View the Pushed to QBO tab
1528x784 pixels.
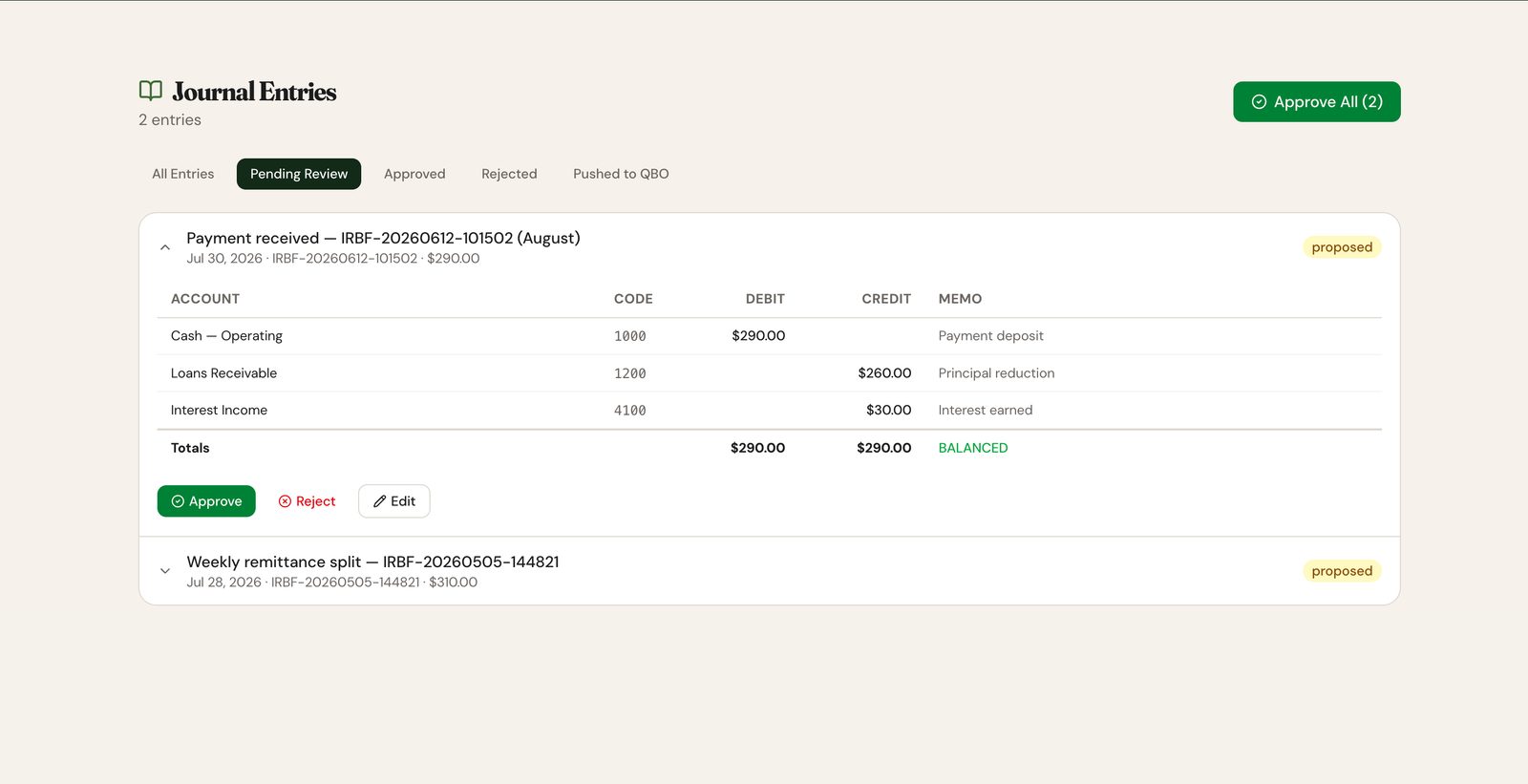point(621,174)
